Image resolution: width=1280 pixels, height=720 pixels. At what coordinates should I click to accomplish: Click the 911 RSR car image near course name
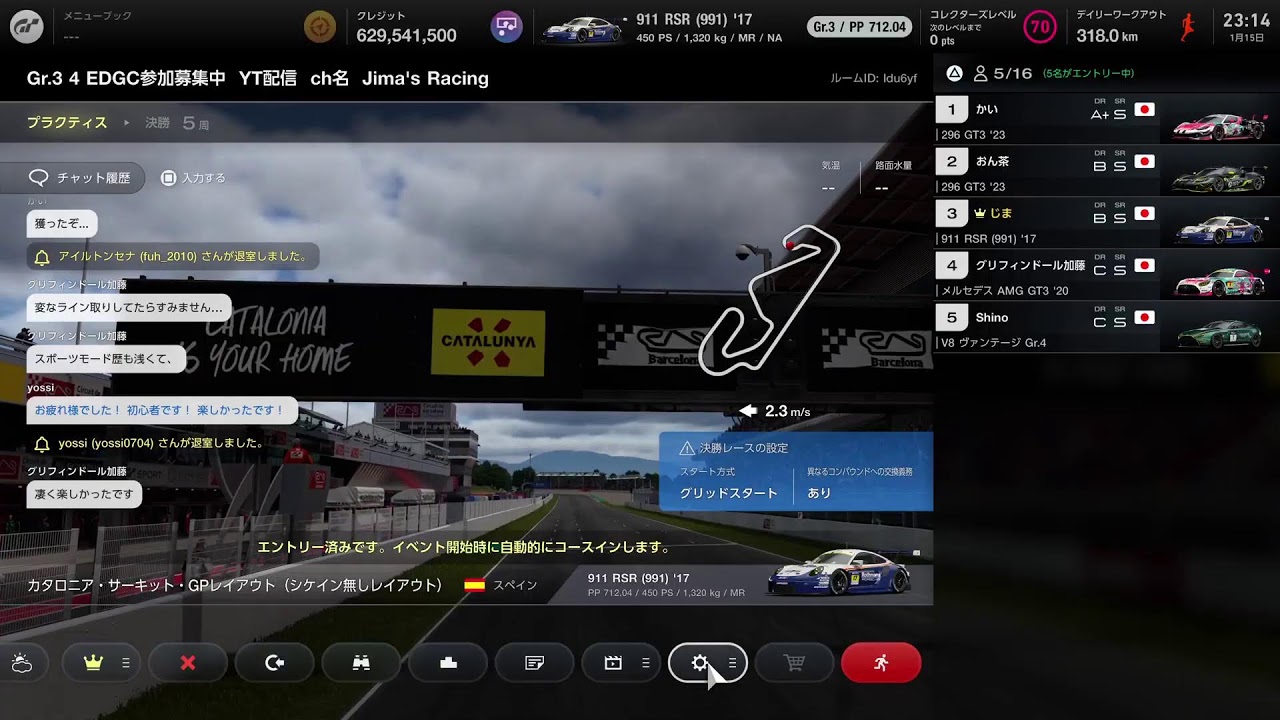(843, 573)
